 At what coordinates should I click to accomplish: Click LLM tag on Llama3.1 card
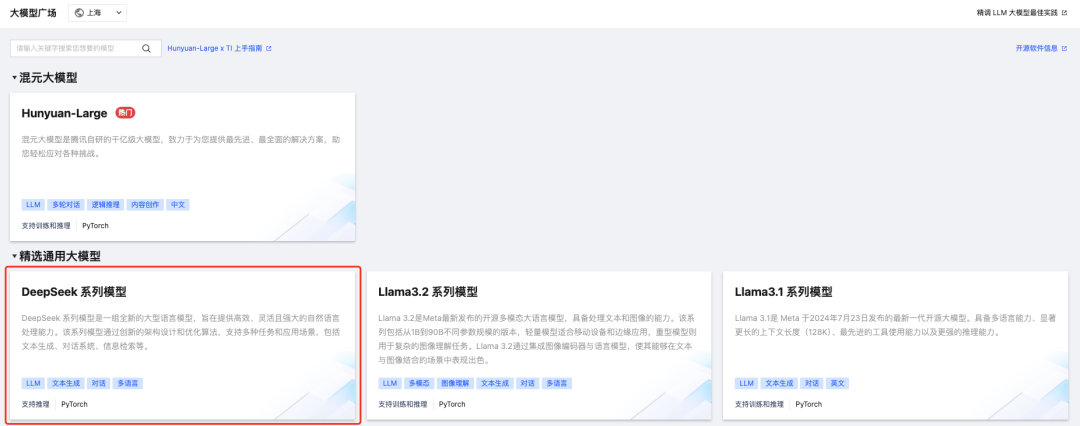(x=747, y=383)
